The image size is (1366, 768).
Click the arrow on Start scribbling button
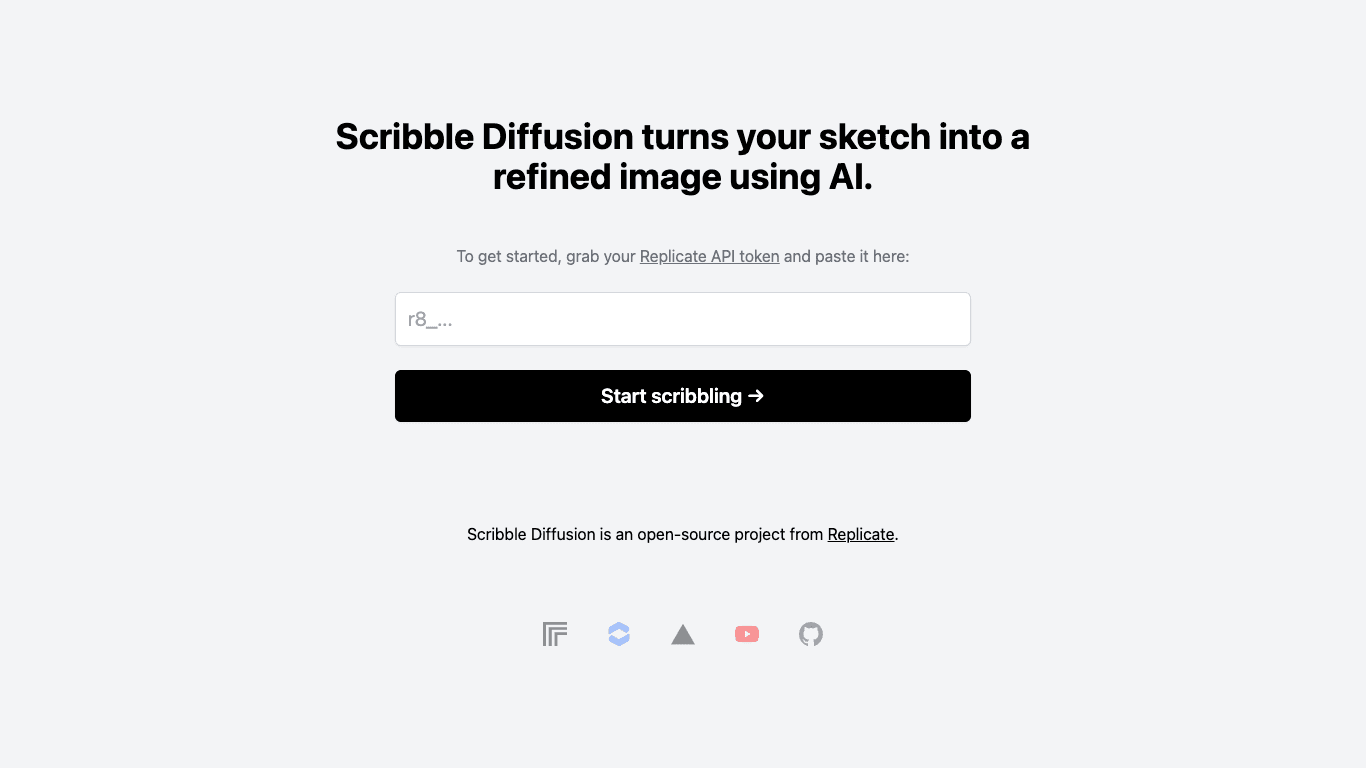756,396
